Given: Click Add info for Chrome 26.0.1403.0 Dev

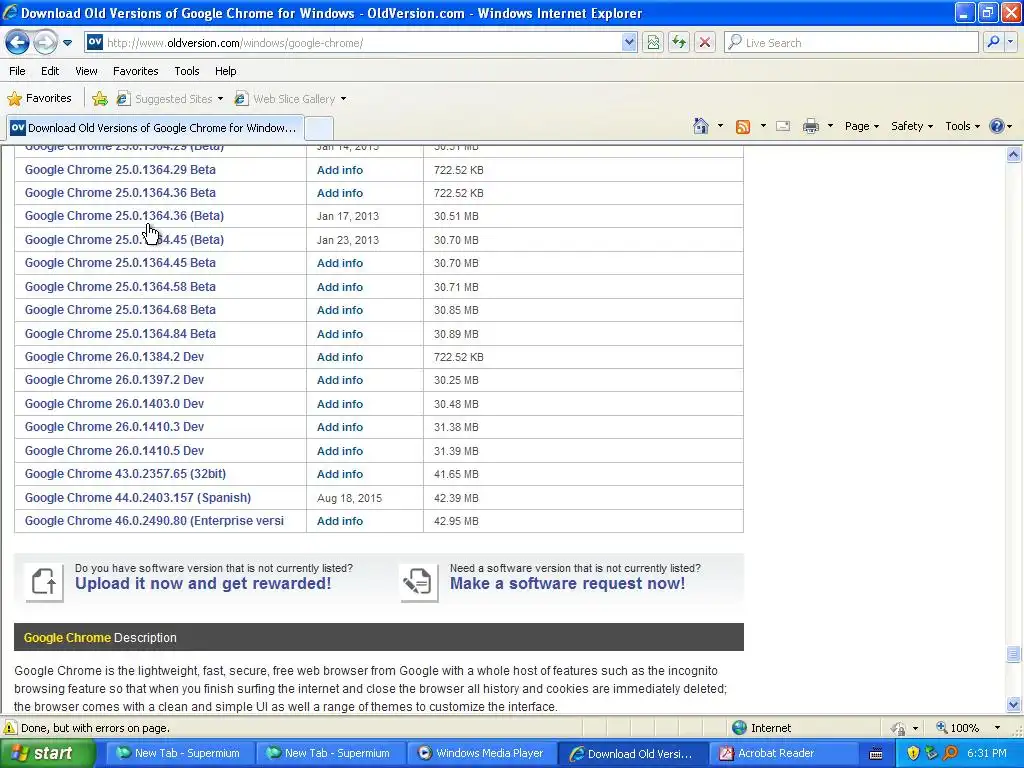Looking at the screenshot, I should tap(340, 404).
